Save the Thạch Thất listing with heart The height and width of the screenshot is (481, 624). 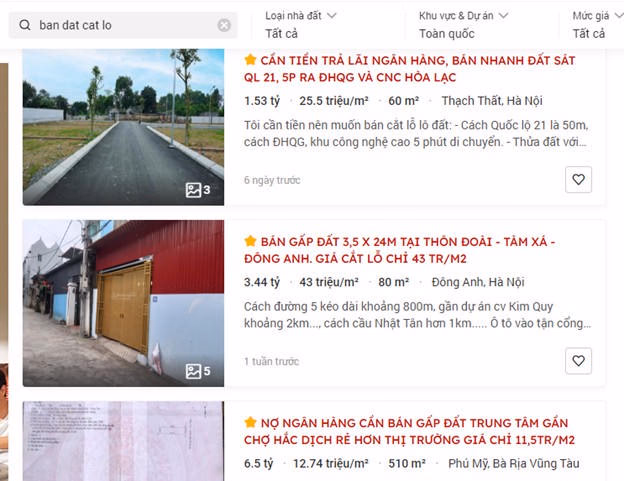(x=578, y=179)
